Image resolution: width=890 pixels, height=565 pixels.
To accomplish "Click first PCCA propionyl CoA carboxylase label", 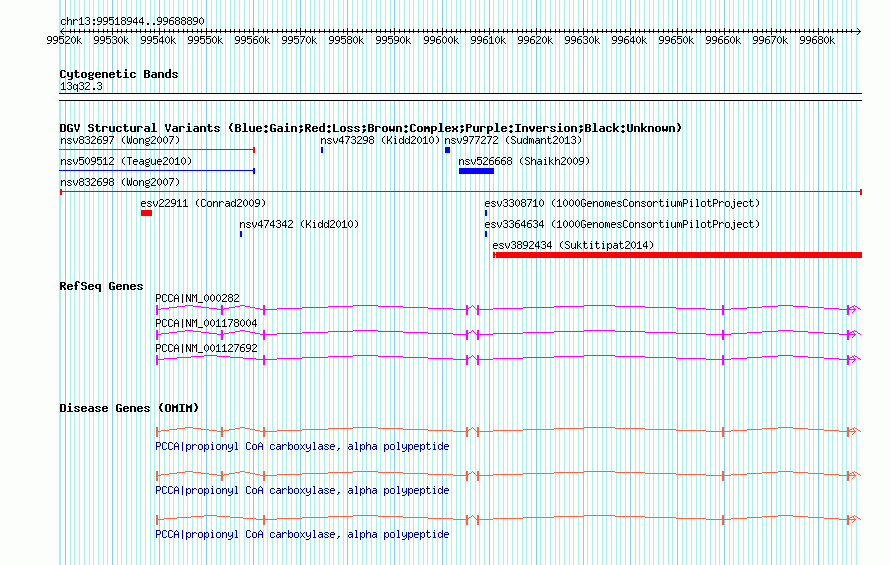I will coord(302,446).
